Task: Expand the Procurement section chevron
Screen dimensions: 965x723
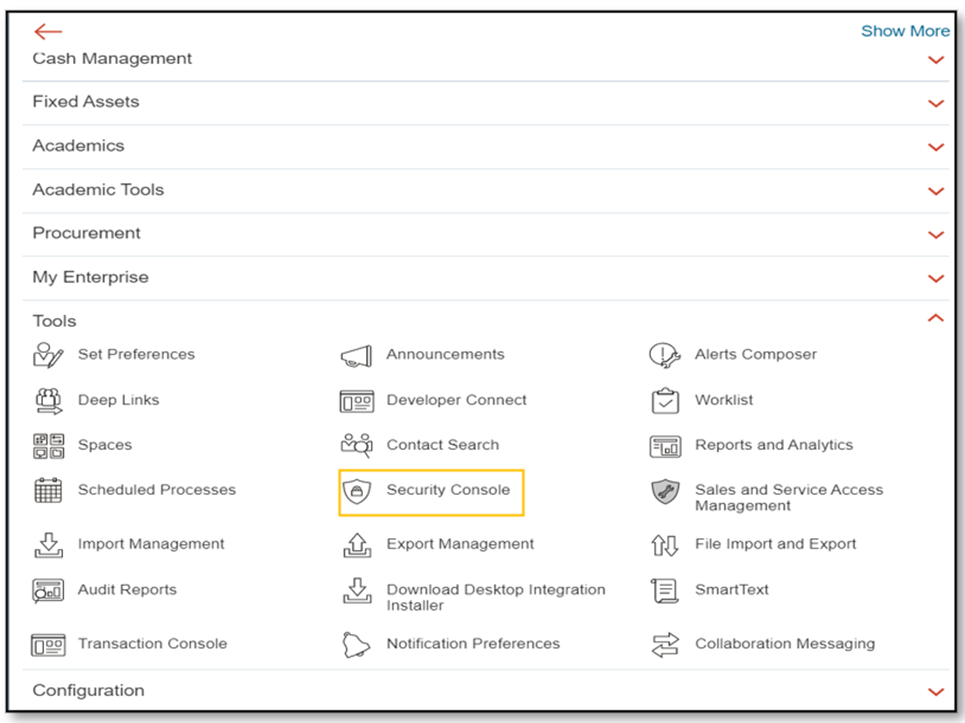Action: point(936,235)
